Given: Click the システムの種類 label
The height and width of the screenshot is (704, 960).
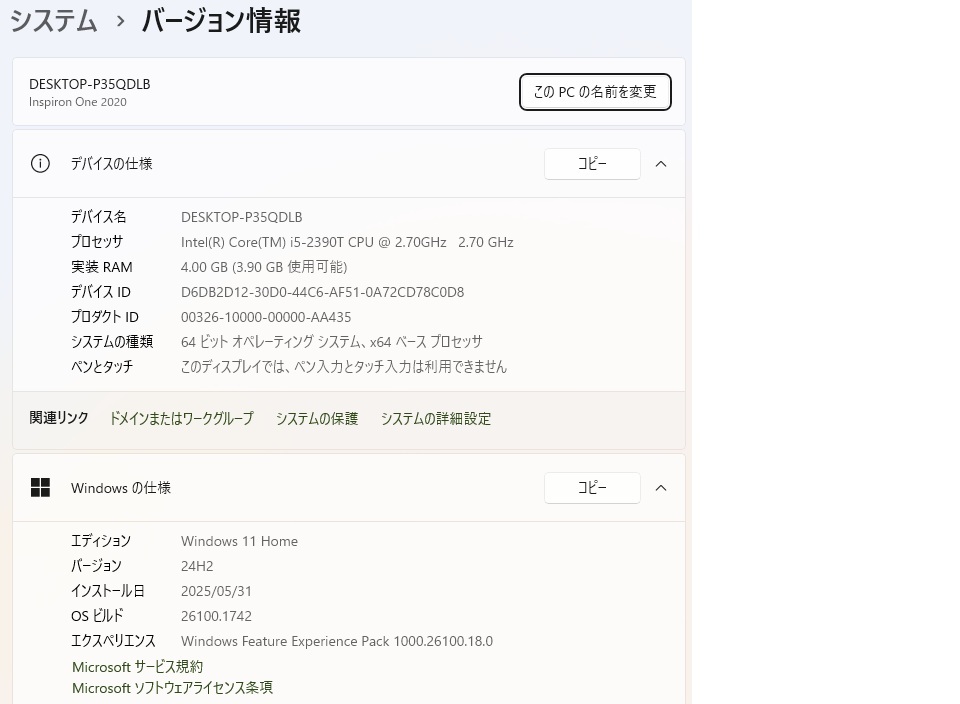Looking at the screenshot, I should (111, 342).
